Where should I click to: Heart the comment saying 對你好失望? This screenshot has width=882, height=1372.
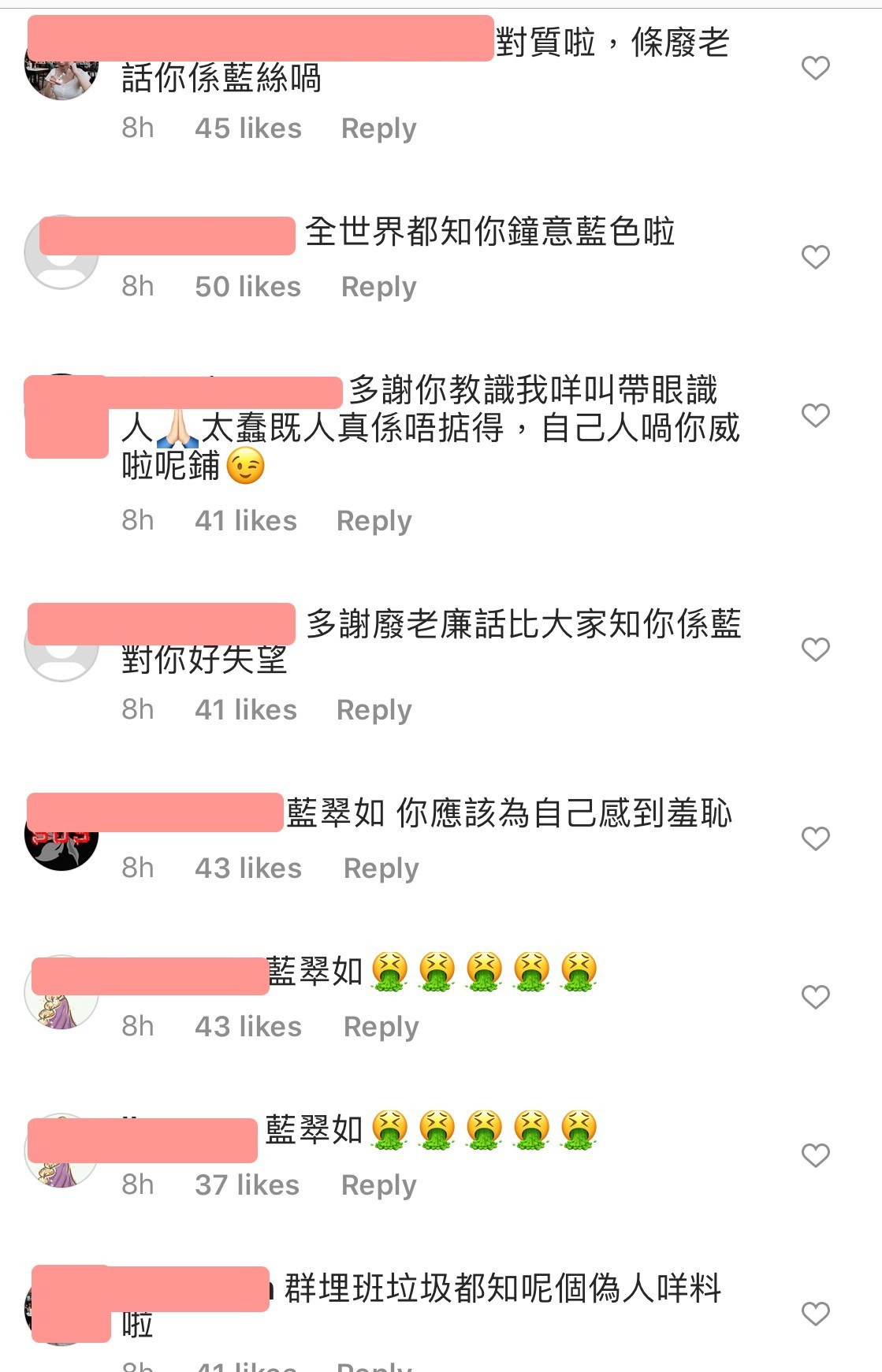tap(816, 649)
